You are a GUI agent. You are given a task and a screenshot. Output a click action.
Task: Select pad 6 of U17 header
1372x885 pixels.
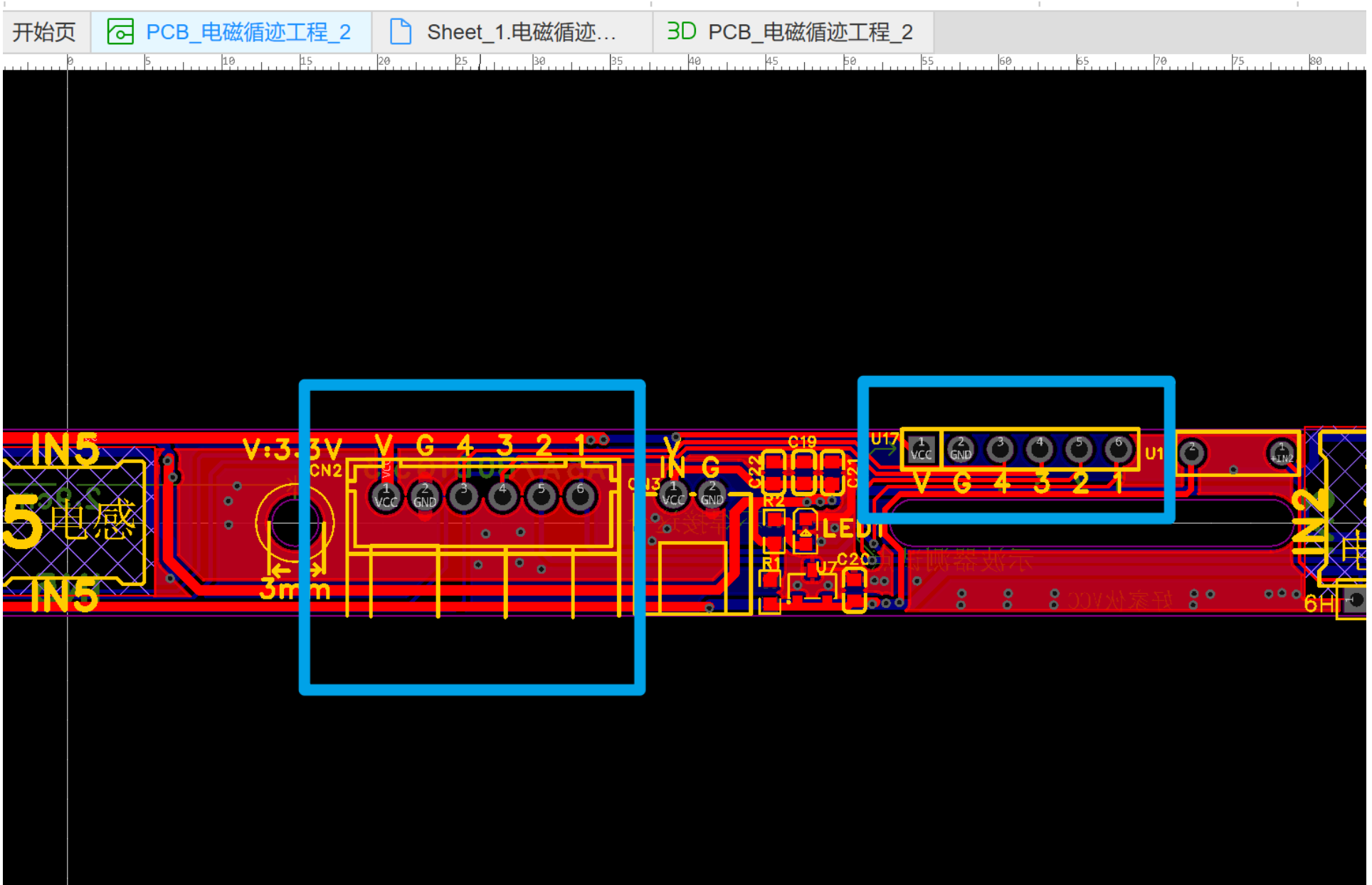click(x=1118, y=449)
